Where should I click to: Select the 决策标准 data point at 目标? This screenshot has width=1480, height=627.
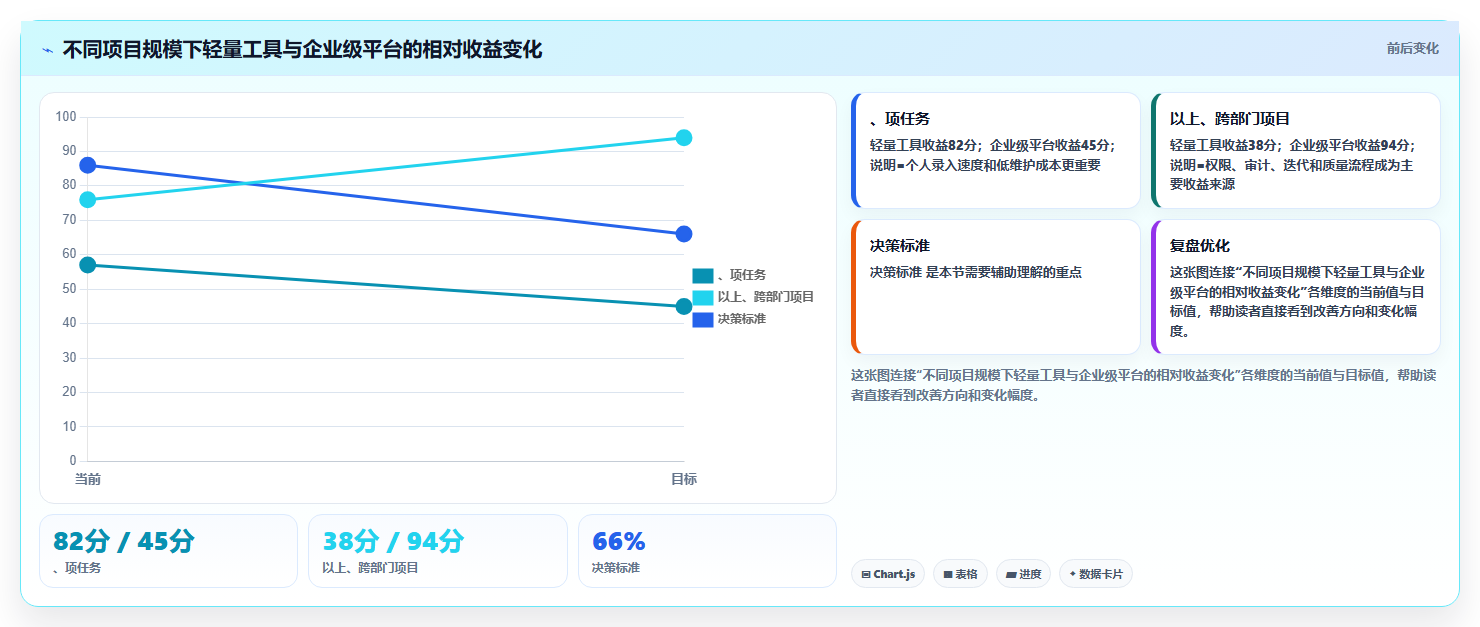(684, 234)
